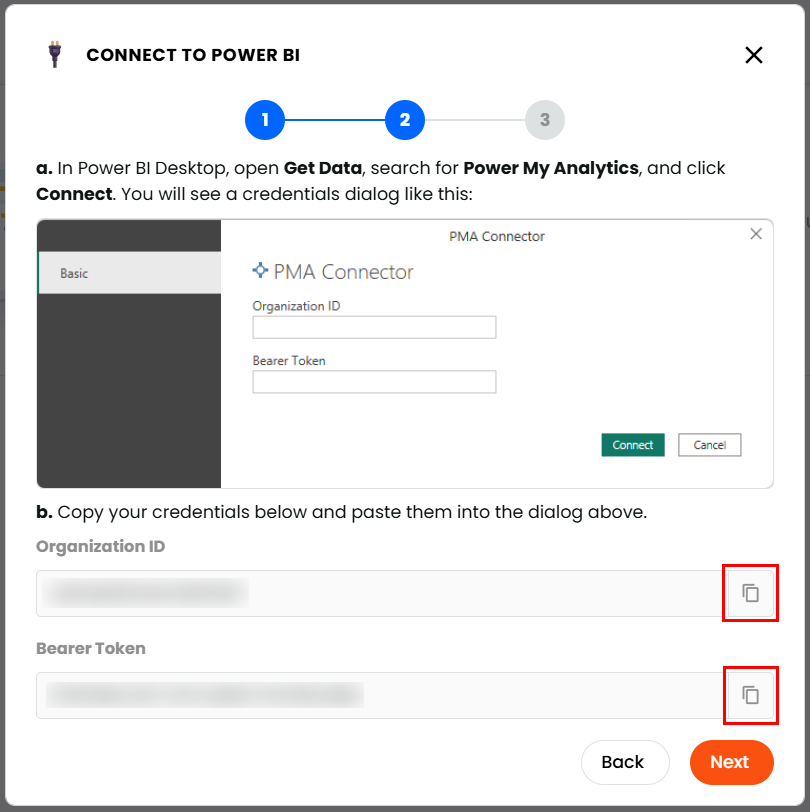The height and width of the screenshot is (812, 810).
Task: Go to step 1 in the progress stepper
Action: [x=265, y=120]
